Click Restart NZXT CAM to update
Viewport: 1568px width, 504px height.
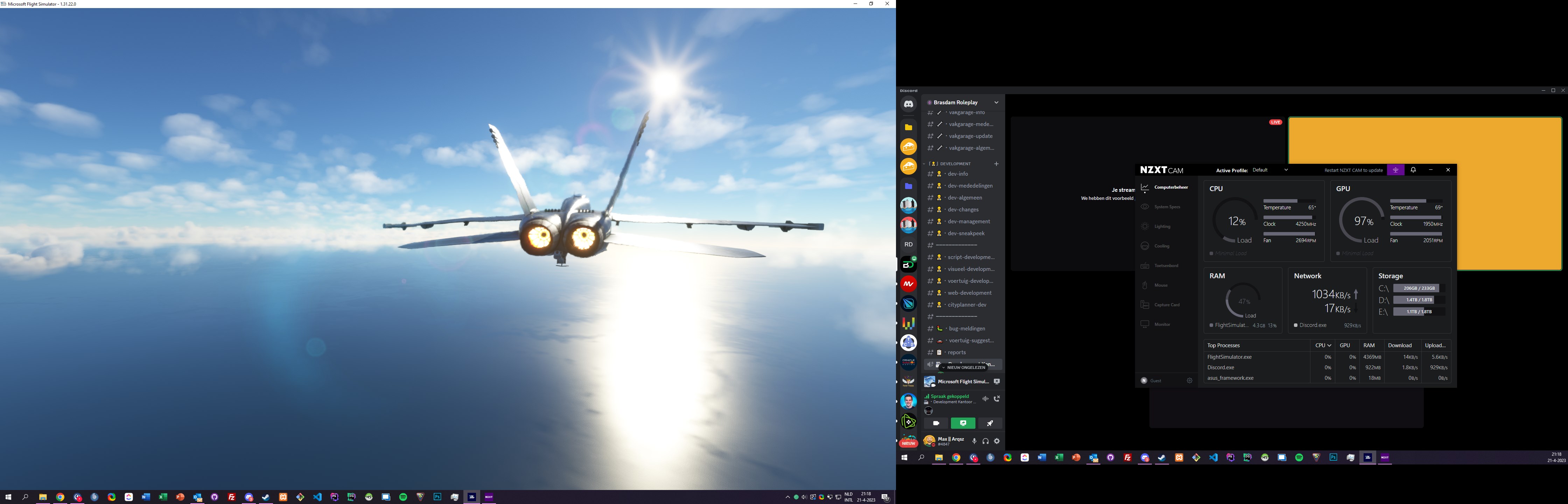(1353, 170)
